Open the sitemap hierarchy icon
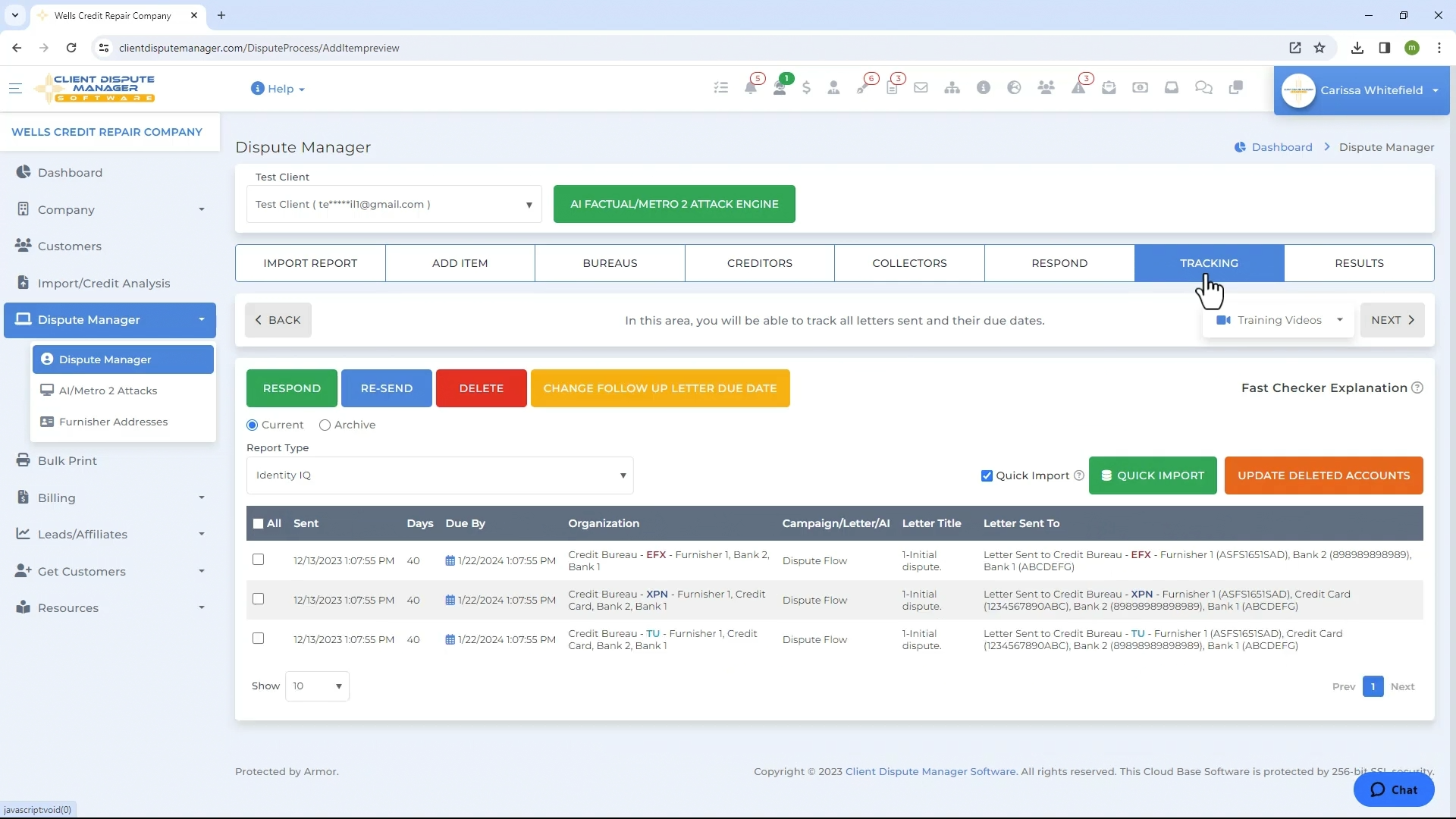This screenshot has height=819, width=1456. (x=952, y=88)
